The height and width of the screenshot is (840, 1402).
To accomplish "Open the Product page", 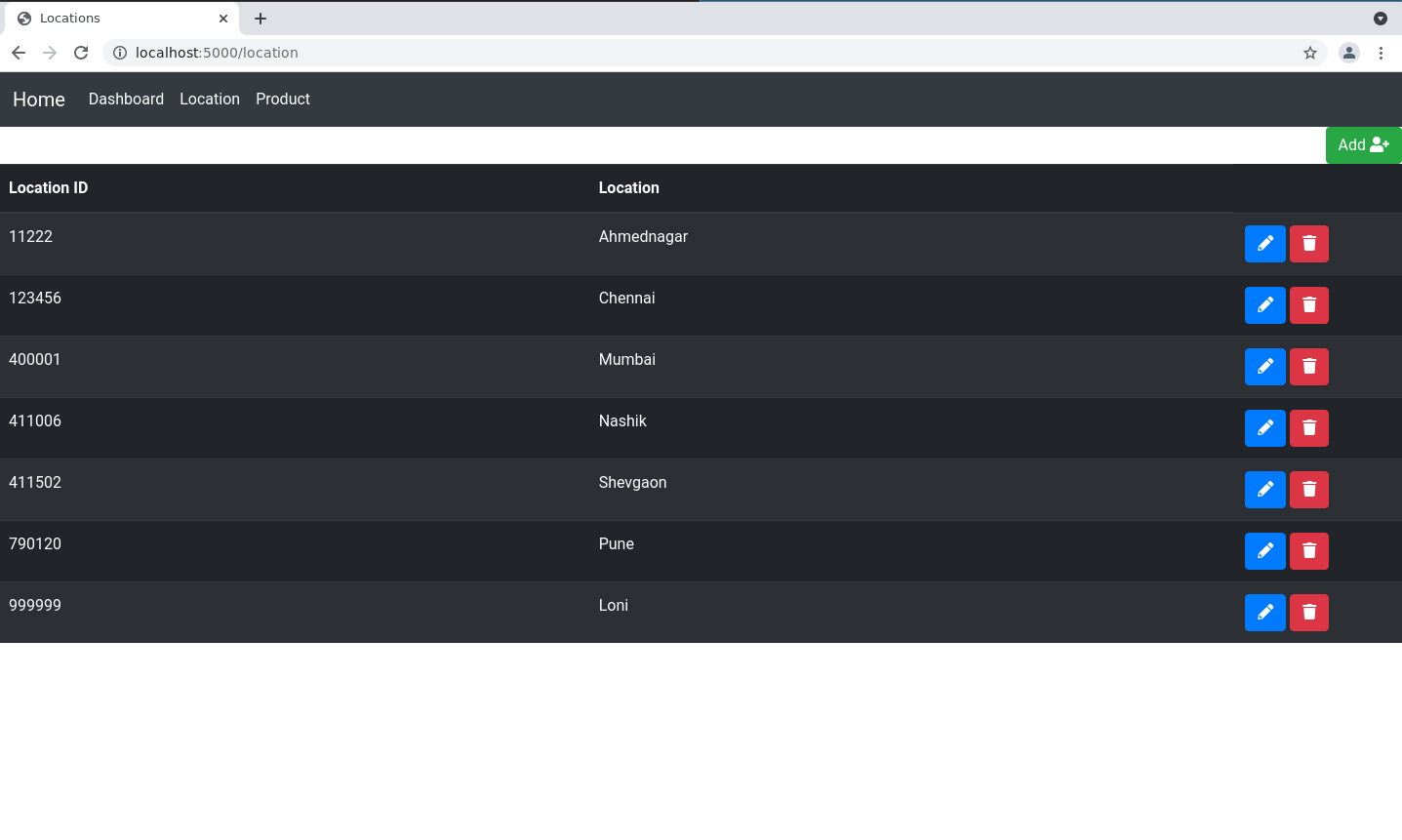I will [x=282, y=99].
